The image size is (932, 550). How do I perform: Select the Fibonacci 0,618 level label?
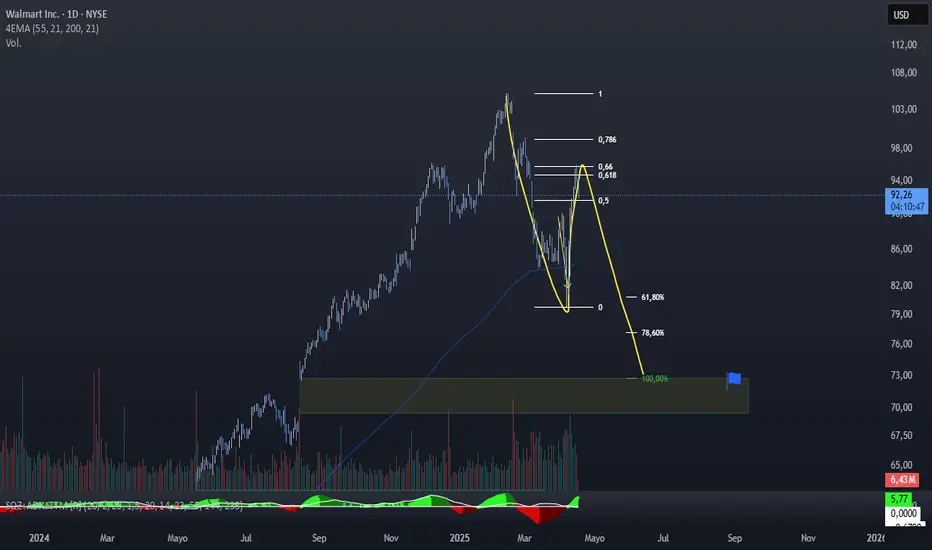pyautogui.click(x=607, y=175)
